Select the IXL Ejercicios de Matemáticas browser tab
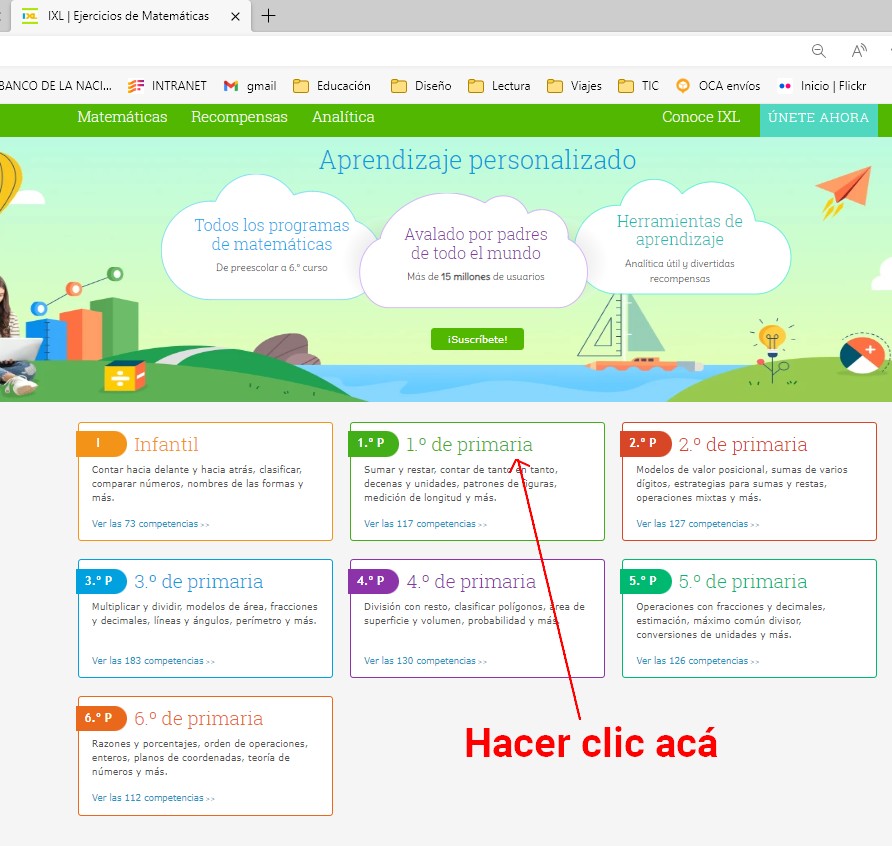The image size is (892, 846). coord(129,16)
